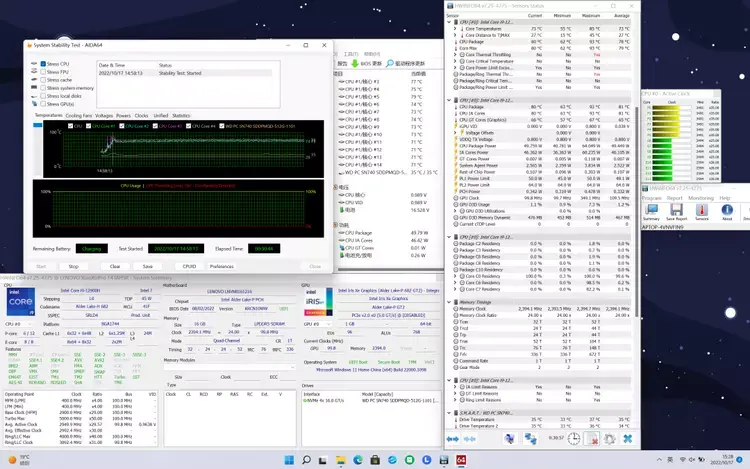Open HWiNFO Report menu
This screenshot has width=750, height=469.
coord(674,198)
